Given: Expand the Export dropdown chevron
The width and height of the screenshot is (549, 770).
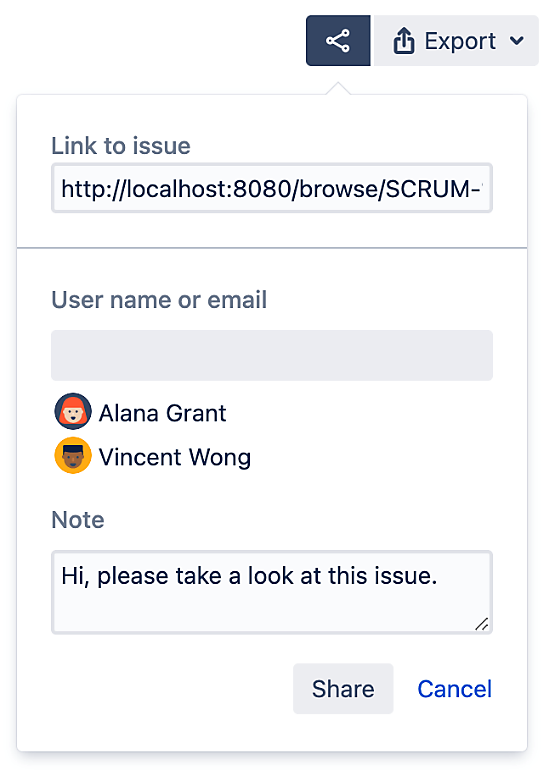Looking at the screenshot, I should (x=517, y=41).
